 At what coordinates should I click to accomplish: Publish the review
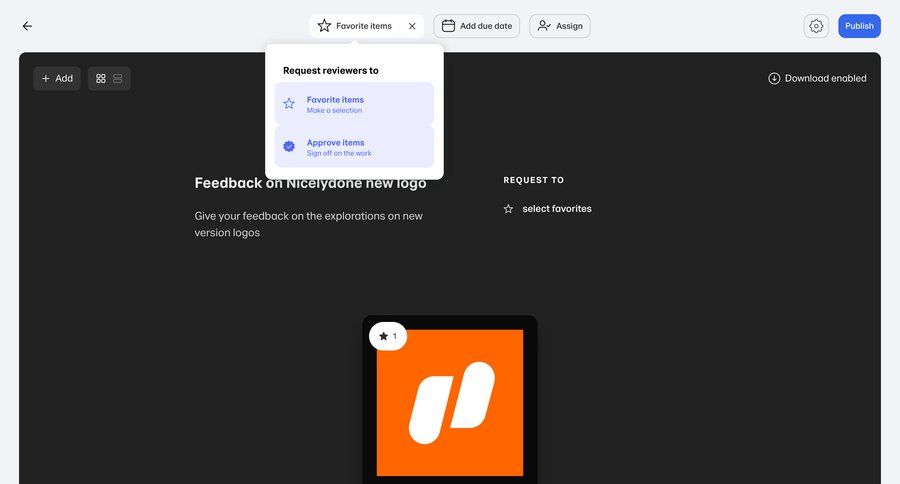[859, 26]
